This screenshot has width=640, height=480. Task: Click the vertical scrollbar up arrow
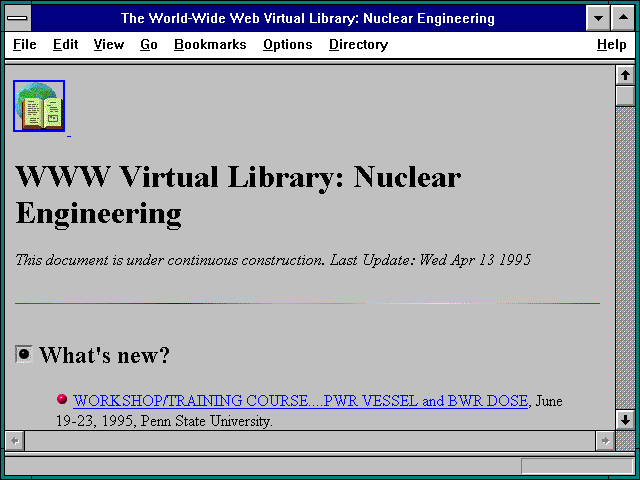pos(625,75)
